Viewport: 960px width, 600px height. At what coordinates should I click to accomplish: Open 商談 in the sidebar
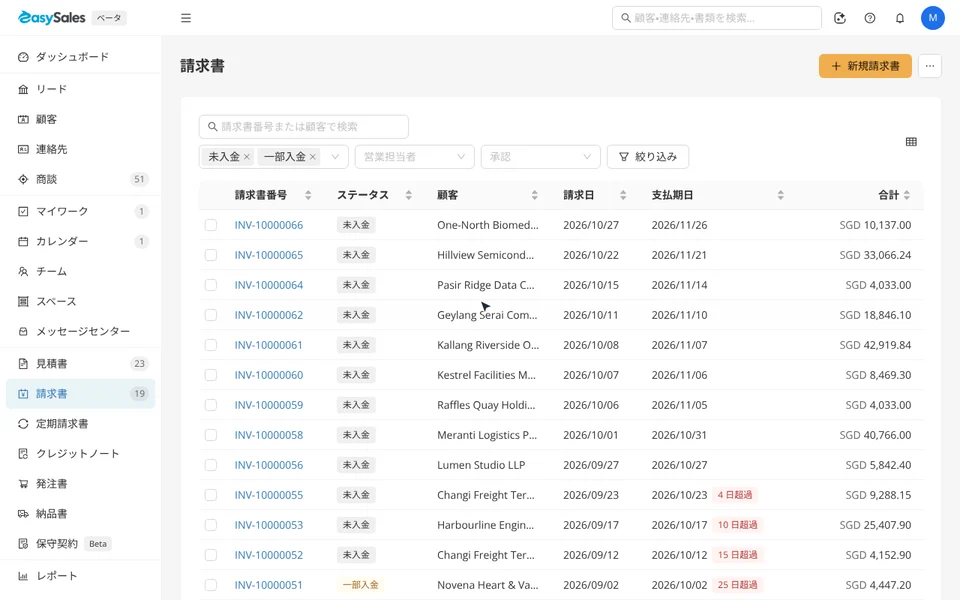(80, 179)
